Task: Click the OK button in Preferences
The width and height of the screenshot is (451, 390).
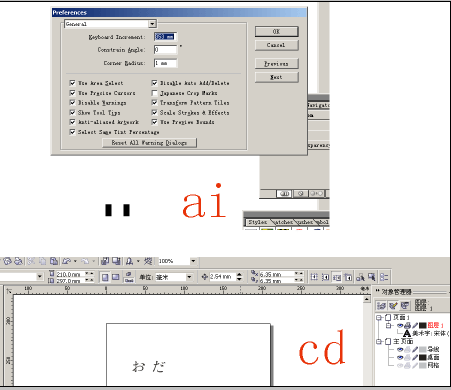Action: pos(276,32)
